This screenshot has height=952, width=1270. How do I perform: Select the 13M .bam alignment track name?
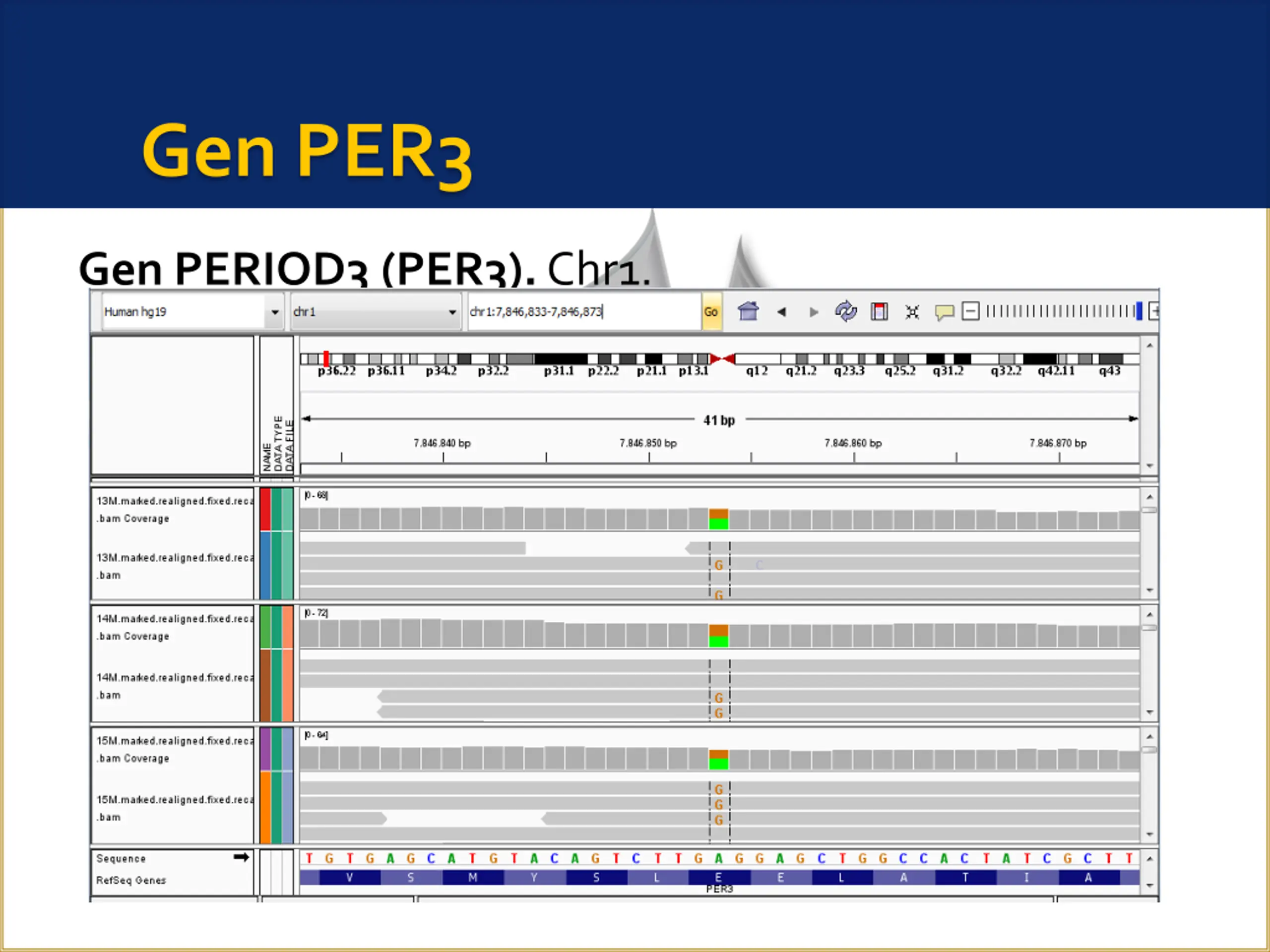(x=174, y=566)
